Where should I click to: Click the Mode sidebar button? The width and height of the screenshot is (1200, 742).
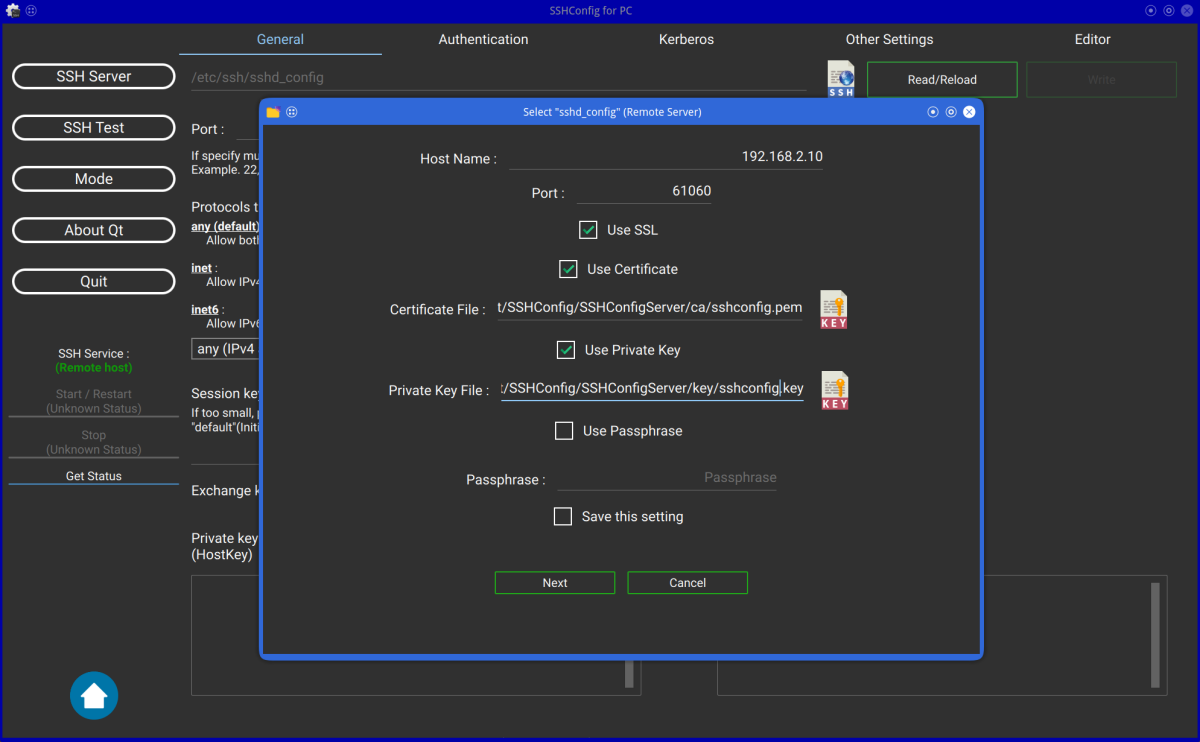94,179
